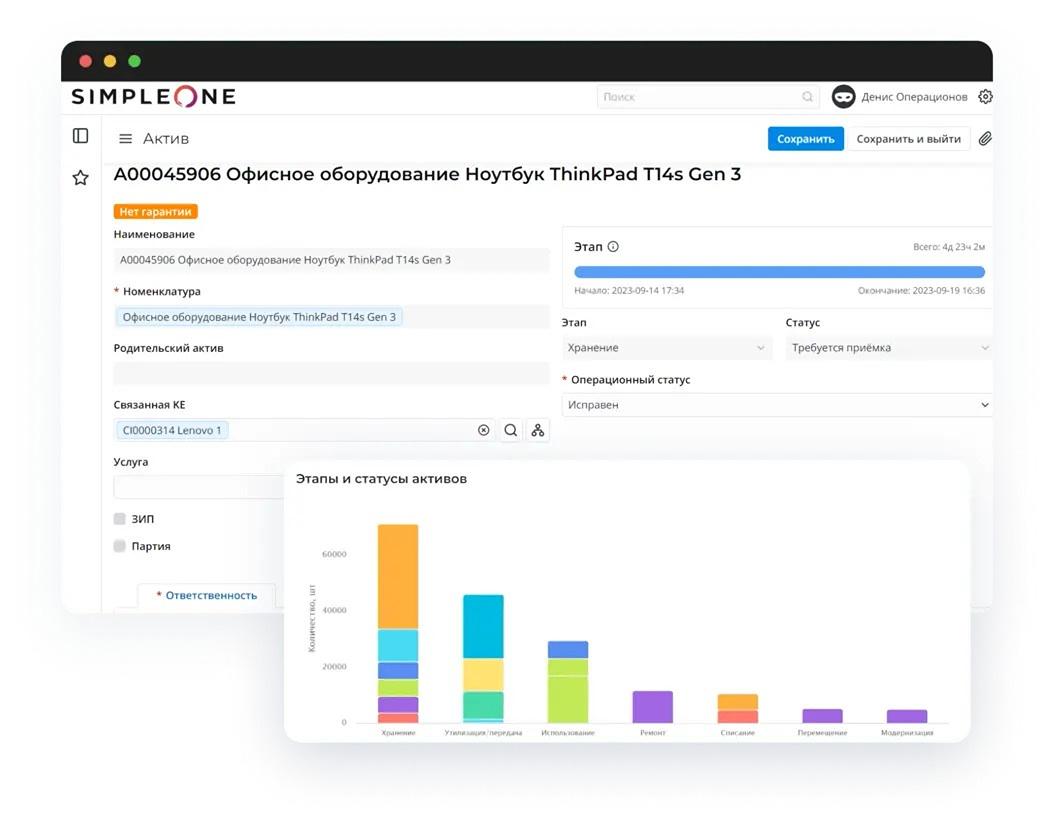The width and height of the screenshot is (1054, 824).
Task: Focus the Поиск search field
Action: 703,97
